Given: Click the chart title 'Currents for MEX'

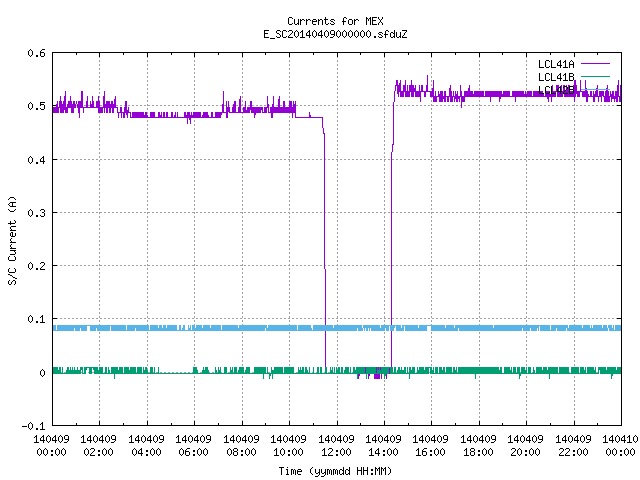Looking at the screenshot, I should (335, 21).
